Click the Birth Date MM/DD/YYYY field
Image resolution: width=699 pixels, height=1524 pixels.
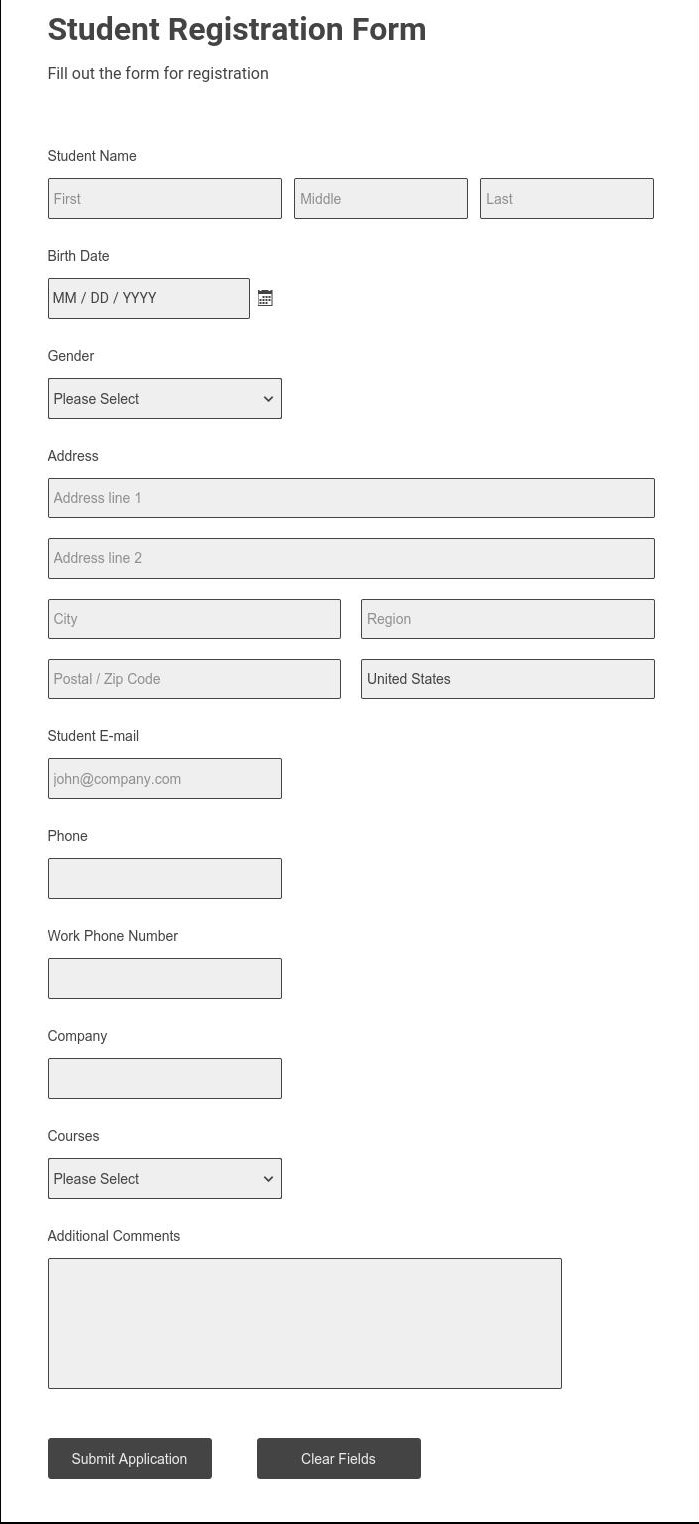148,297
